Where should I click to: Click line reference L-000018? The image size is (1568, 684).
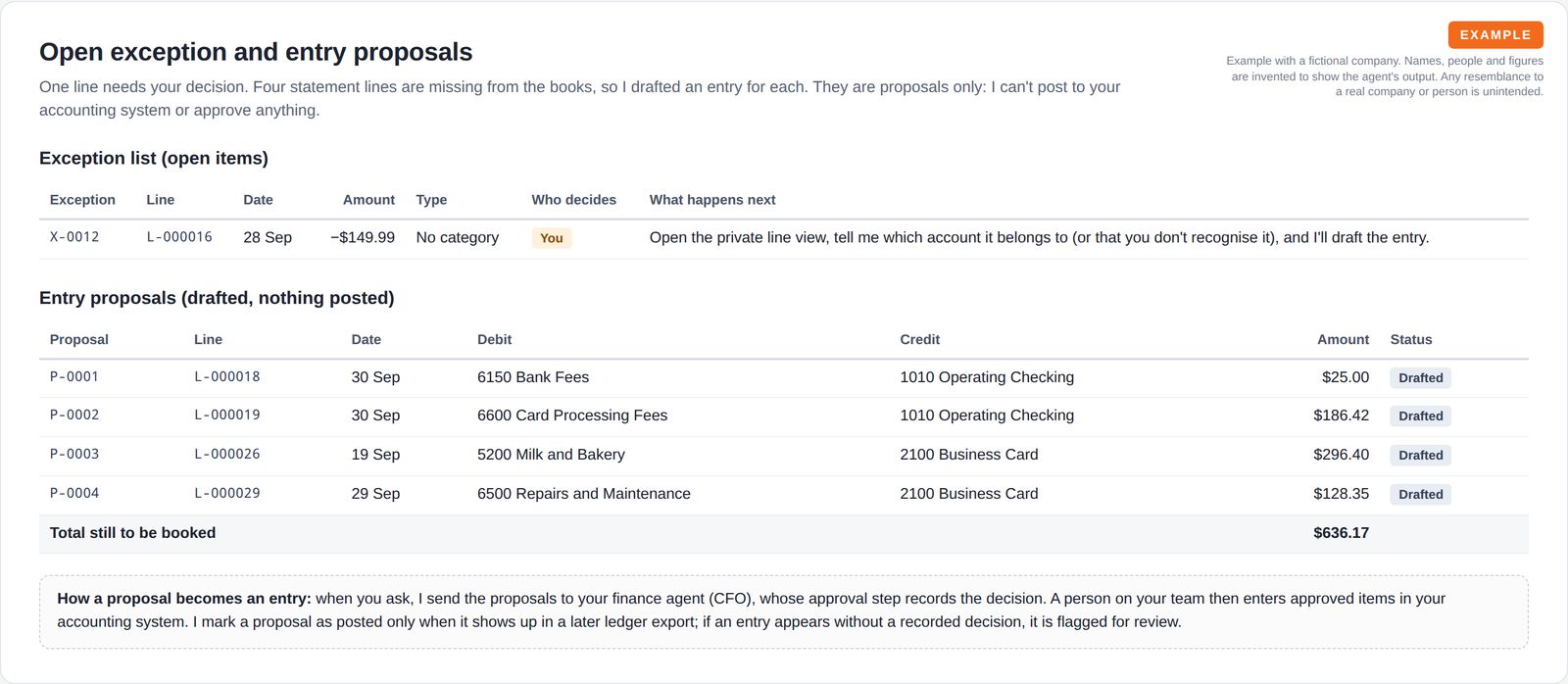point(227,376)
